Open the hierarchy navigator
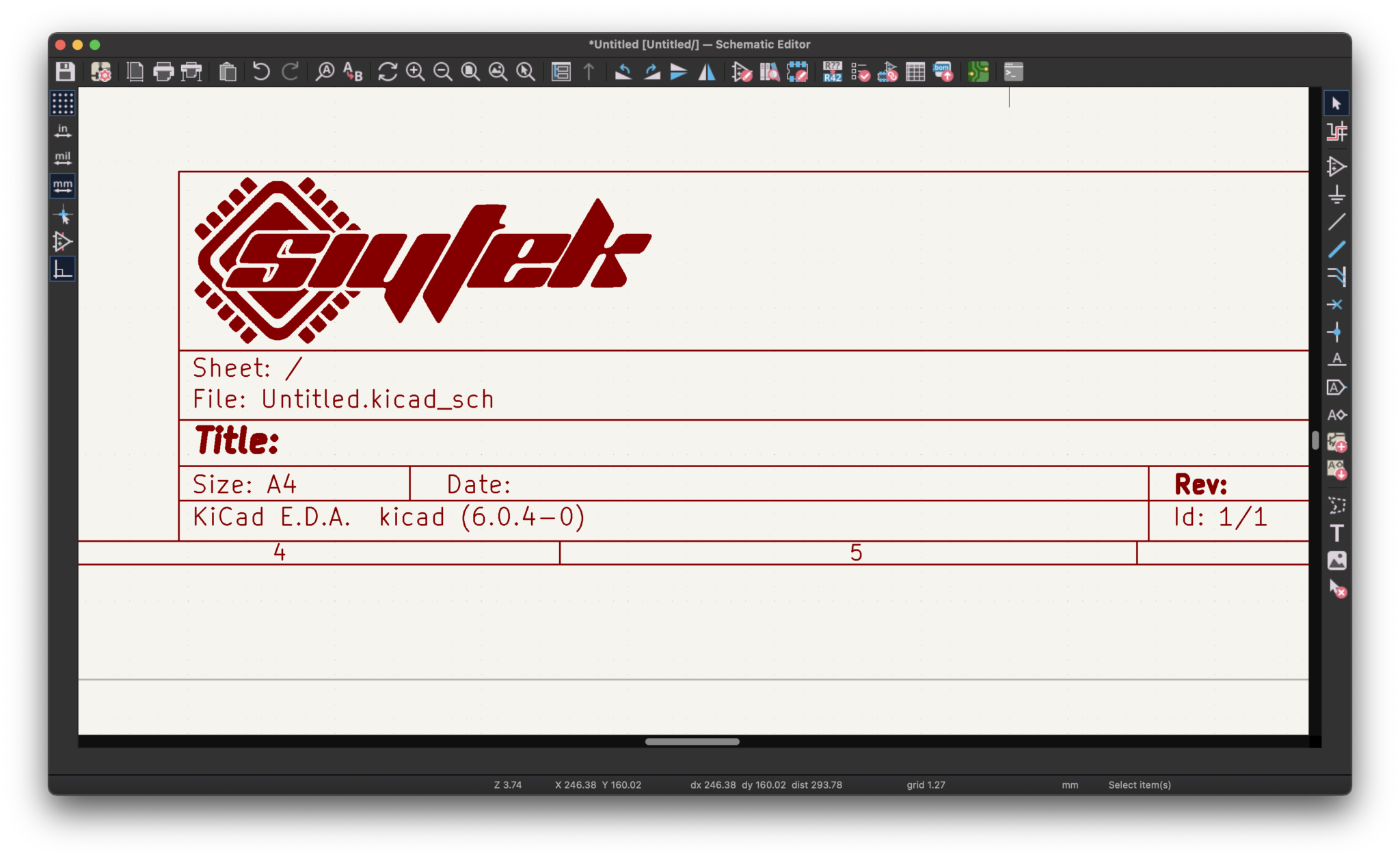1400x859 pixels. 561,71
